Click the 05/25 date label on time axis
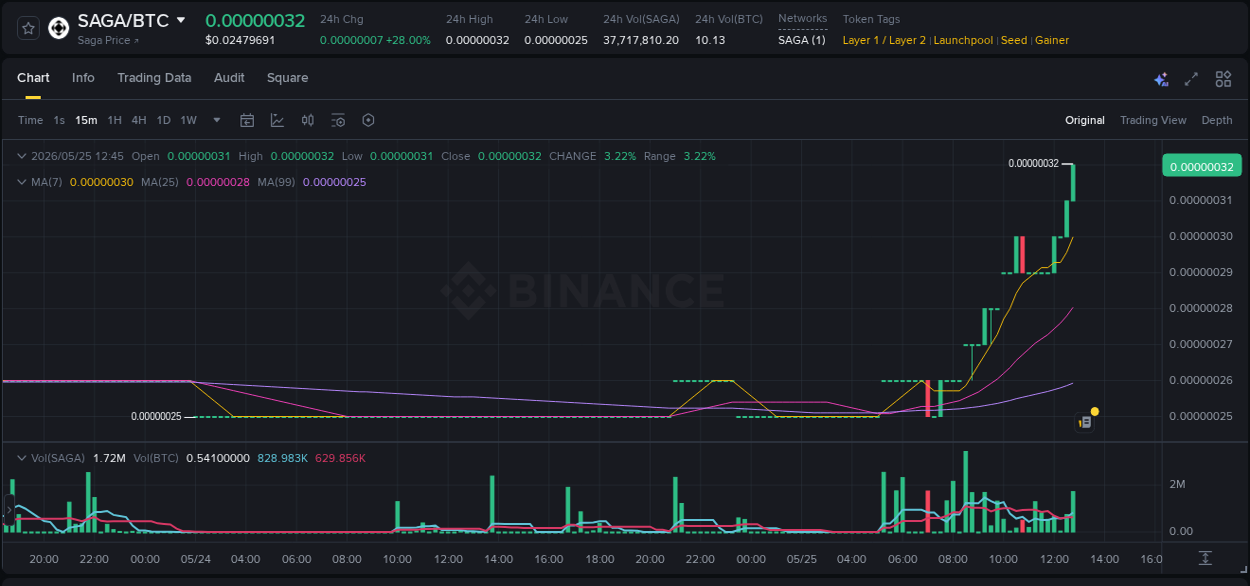 tap(801, 559)
